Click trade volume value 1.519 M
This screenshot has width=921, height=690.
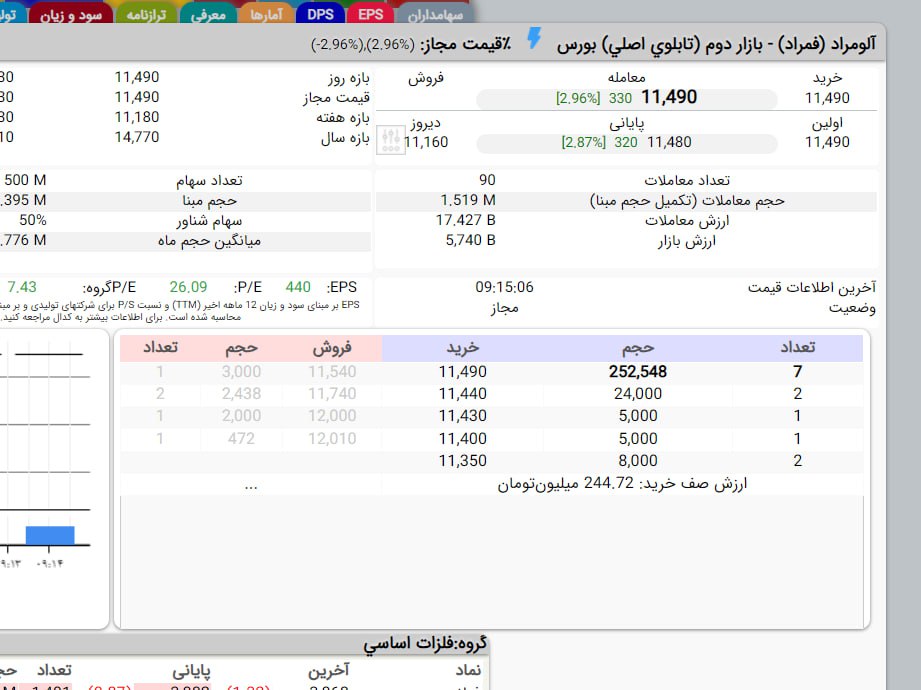(468, 200)
